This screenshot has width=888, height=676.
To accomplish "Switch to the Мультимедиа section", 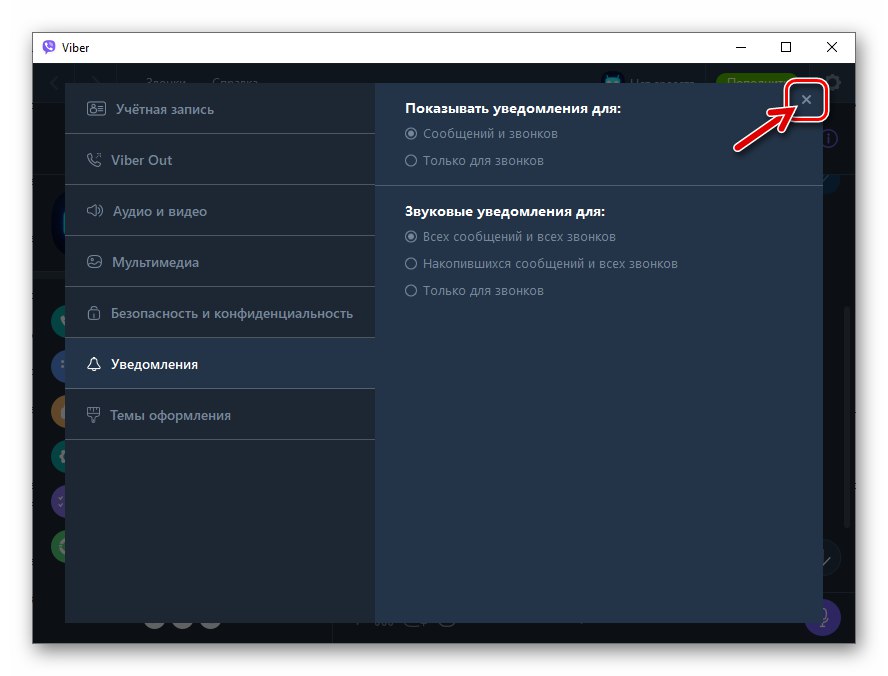I will pyautogui.click(x=220, y=262).
